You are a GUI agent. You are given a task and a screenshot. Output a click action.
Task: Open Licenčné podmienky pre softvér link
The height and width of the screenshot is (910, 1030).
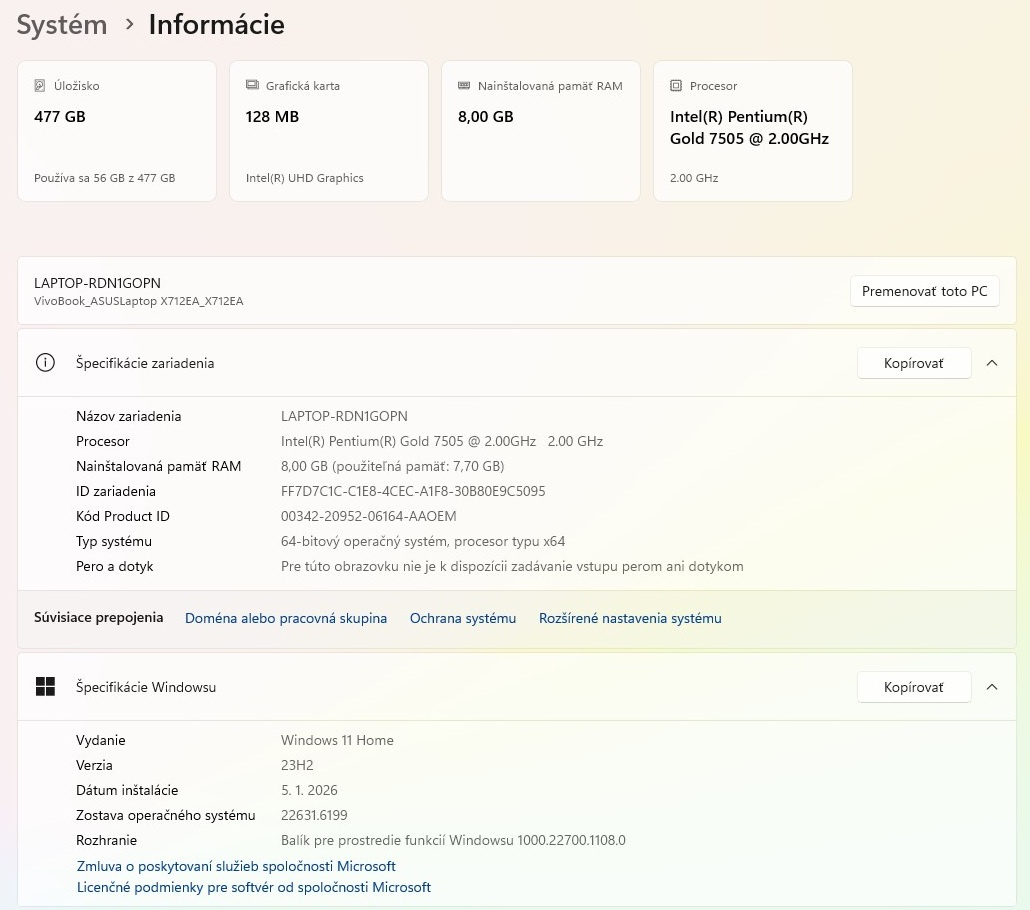[x=254, y=887]
